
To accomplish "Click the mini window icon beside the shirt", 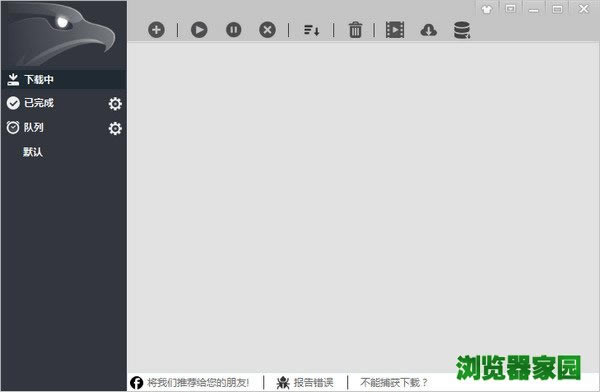I will click(x=510, y=9).
